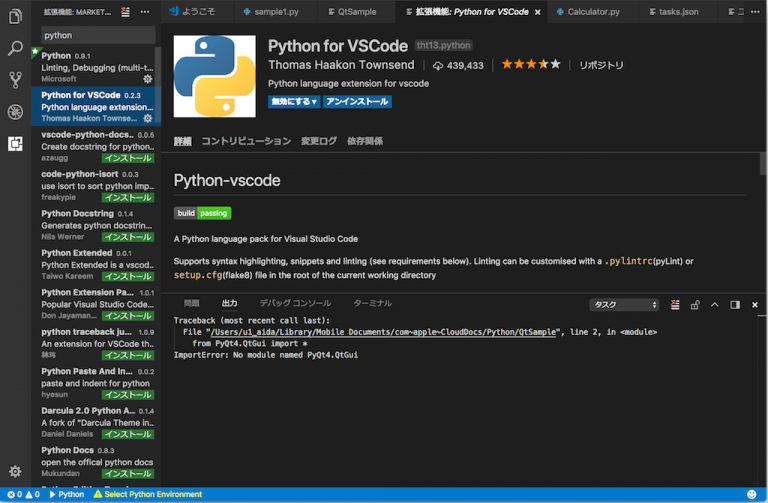The image size is (768, 503).
Task: Click the extensions search field containing python
Action: click(98, 35)
